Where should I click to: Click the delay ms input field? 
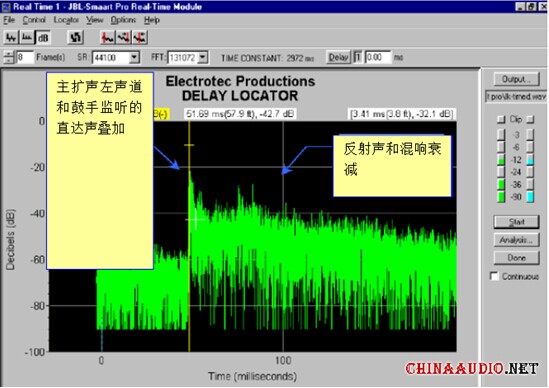coord(378,57)
